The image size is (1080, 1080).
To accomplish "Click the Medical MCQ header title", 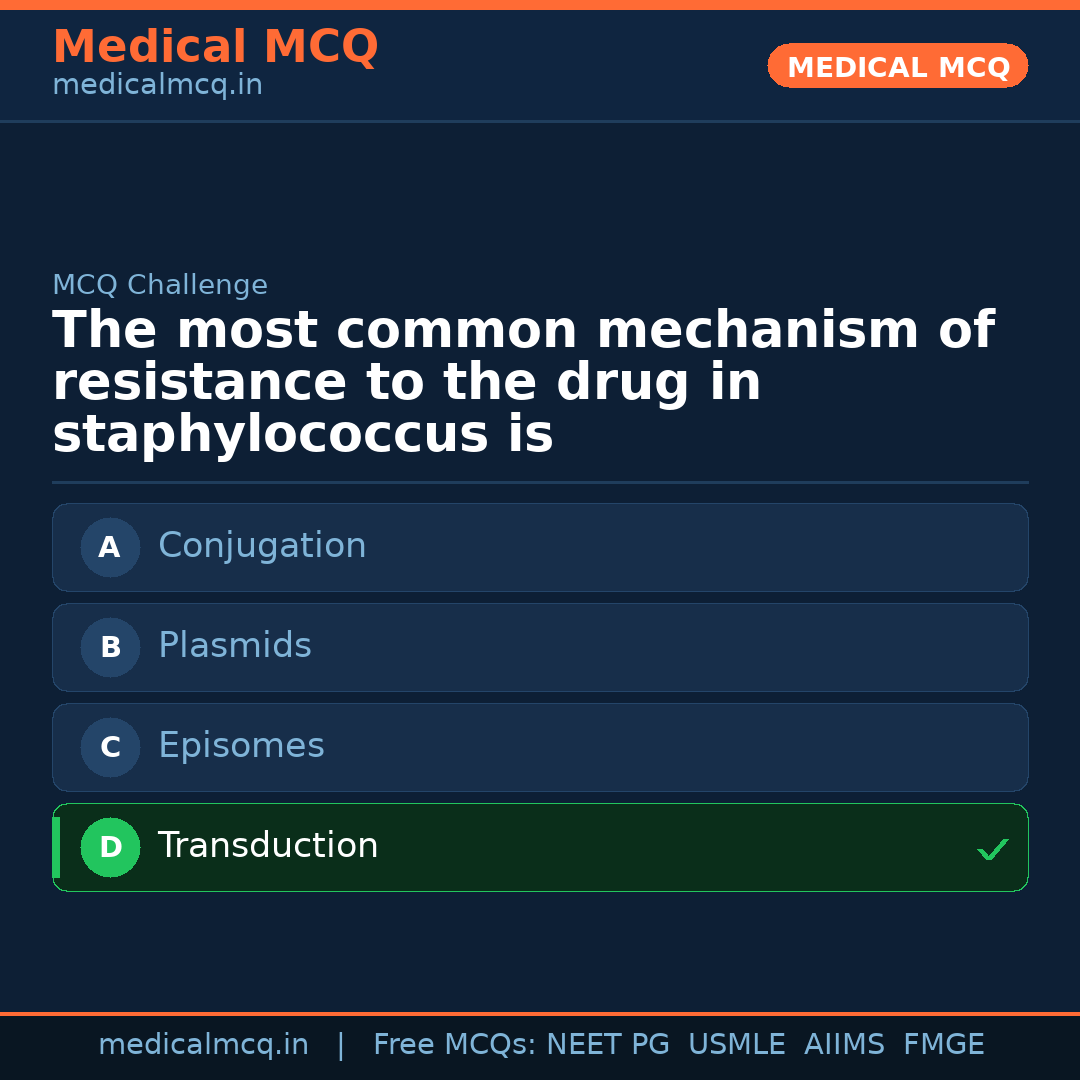I will coord(215,47).
